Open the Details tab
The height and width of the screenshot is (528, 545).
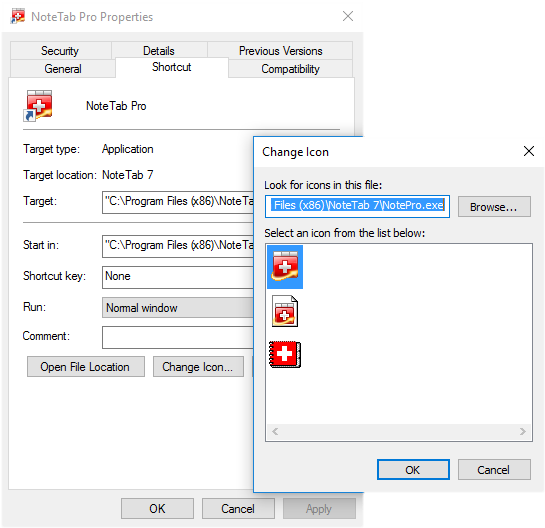[159, 51]
